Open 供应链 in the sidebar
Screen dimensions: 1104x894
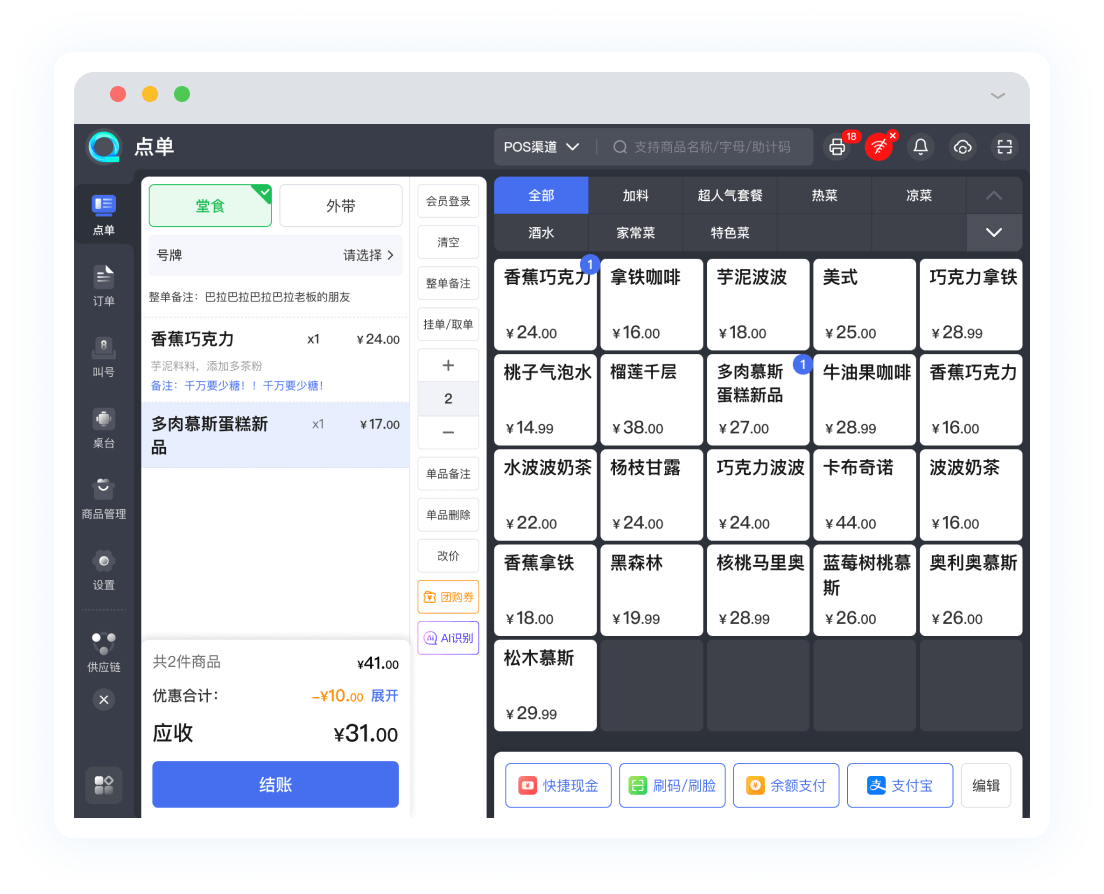coord(104,651)
